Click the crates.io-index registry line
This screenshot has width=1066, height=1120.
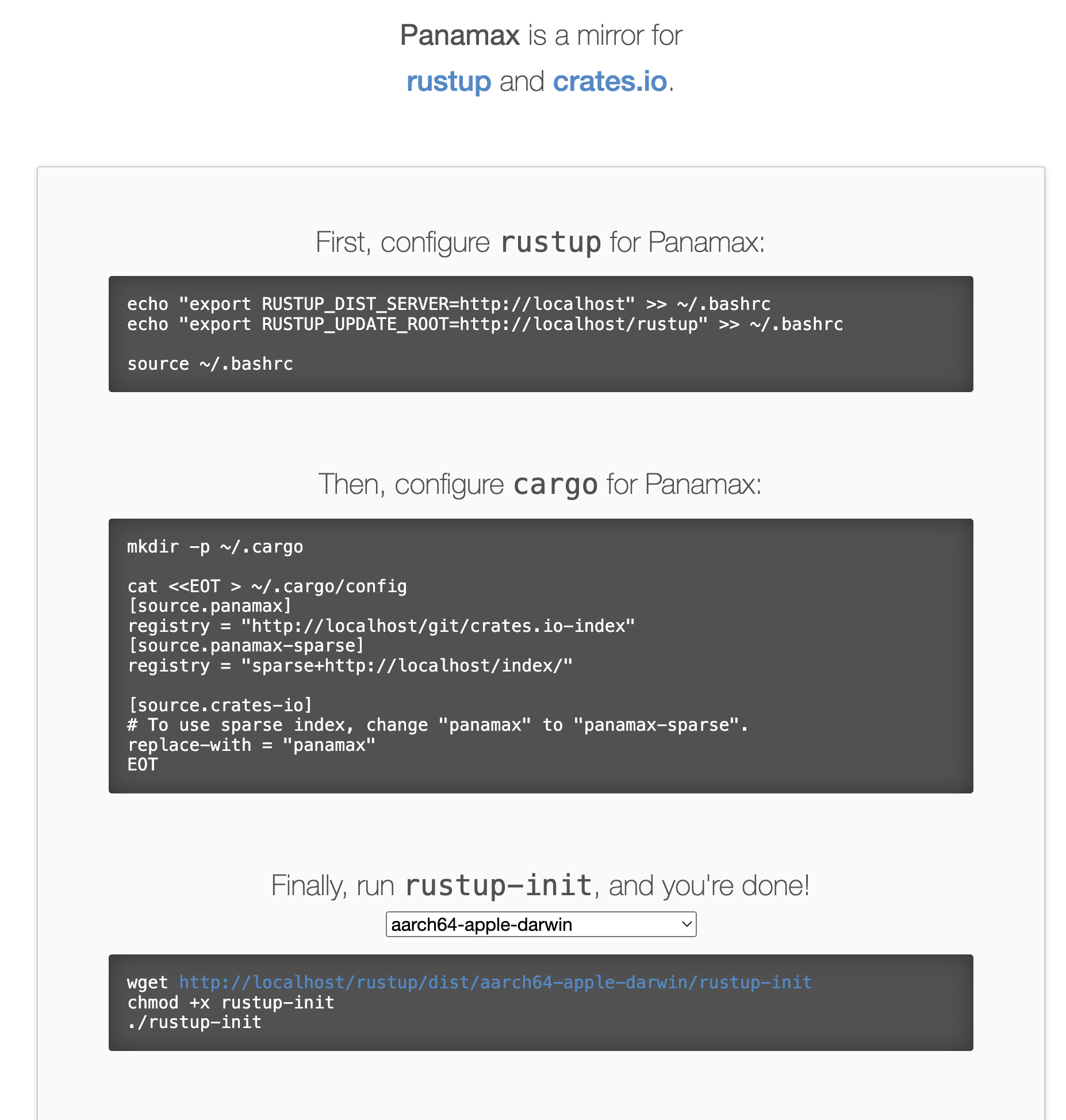(x=381, y=626)
